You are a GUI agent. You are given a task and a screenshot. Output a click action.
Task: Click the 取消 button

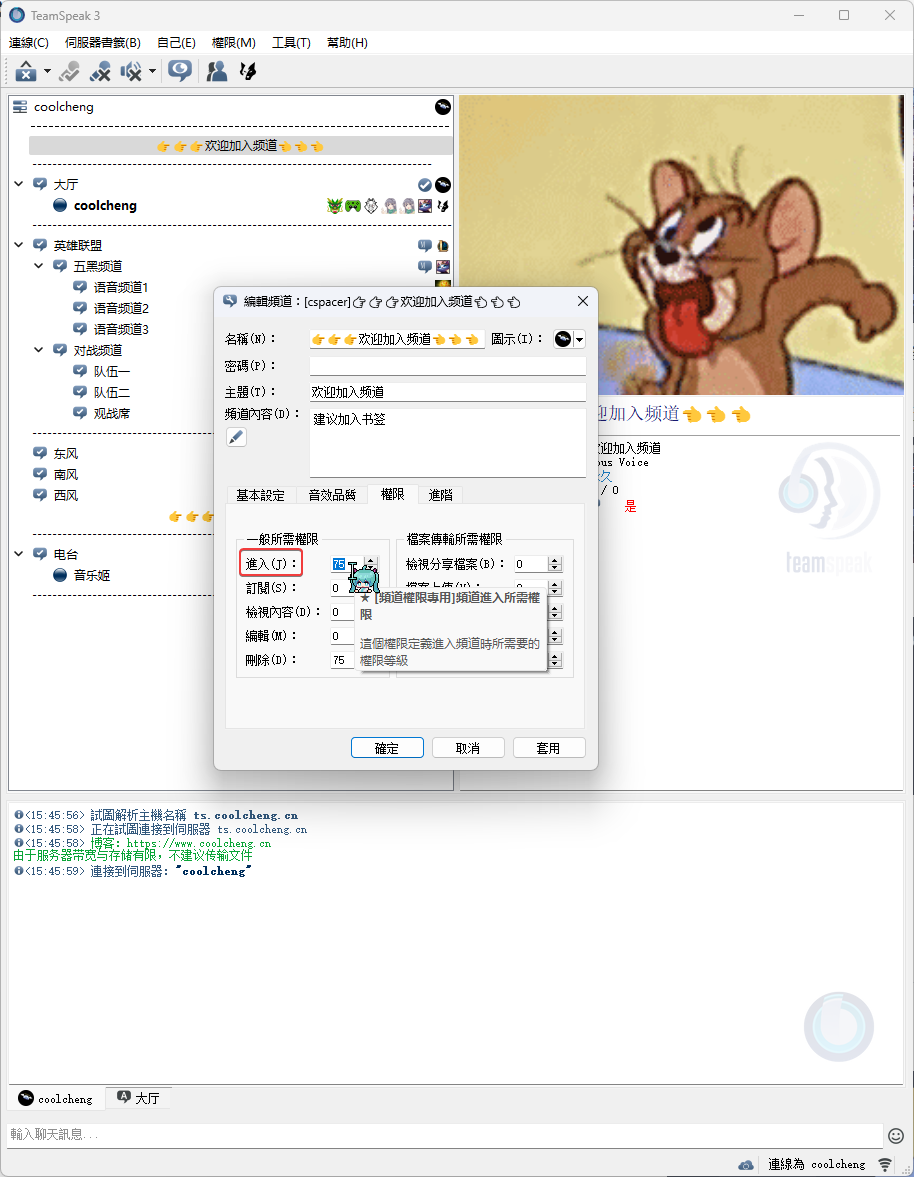coord(468,748)
